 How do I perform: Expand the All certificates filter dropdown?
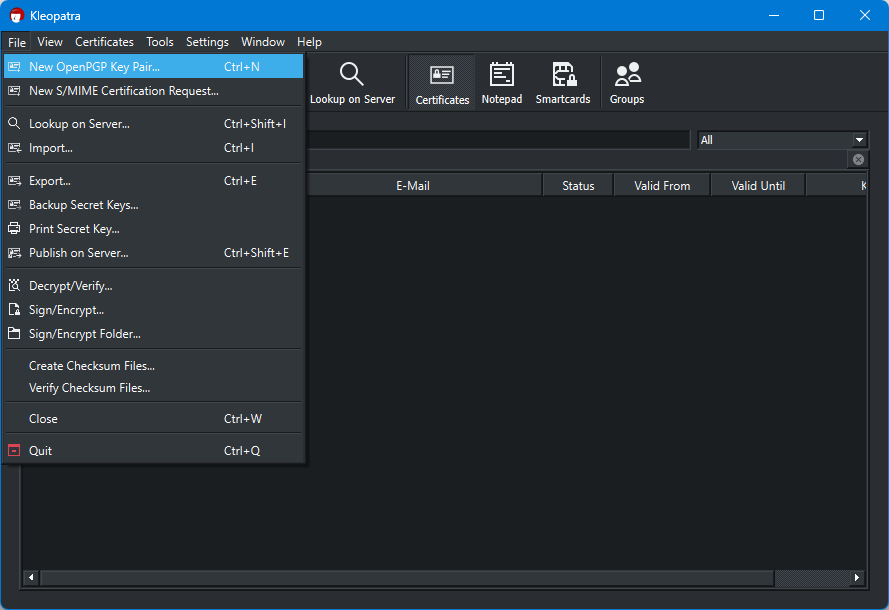859,140
